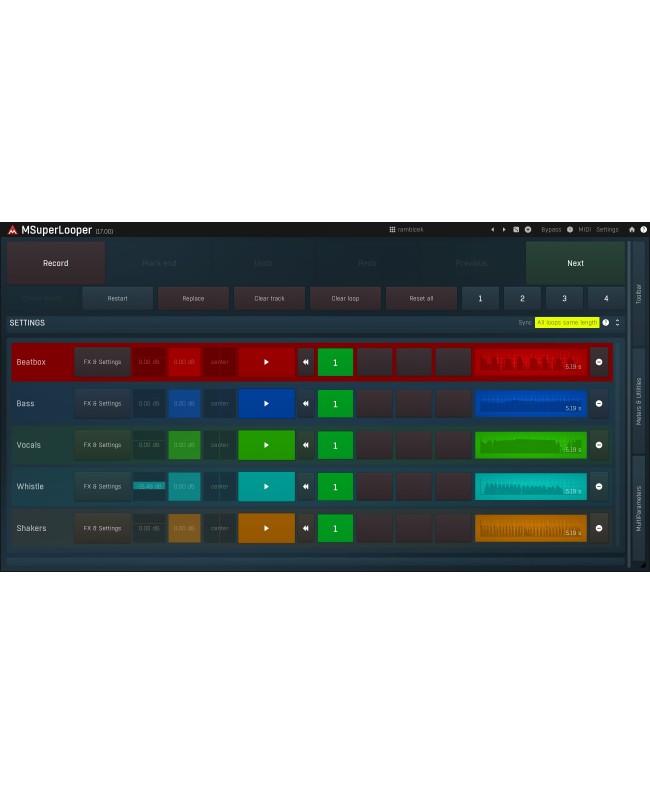Rewind the Whistle track

pyautogui.click(x=306, y=487)
